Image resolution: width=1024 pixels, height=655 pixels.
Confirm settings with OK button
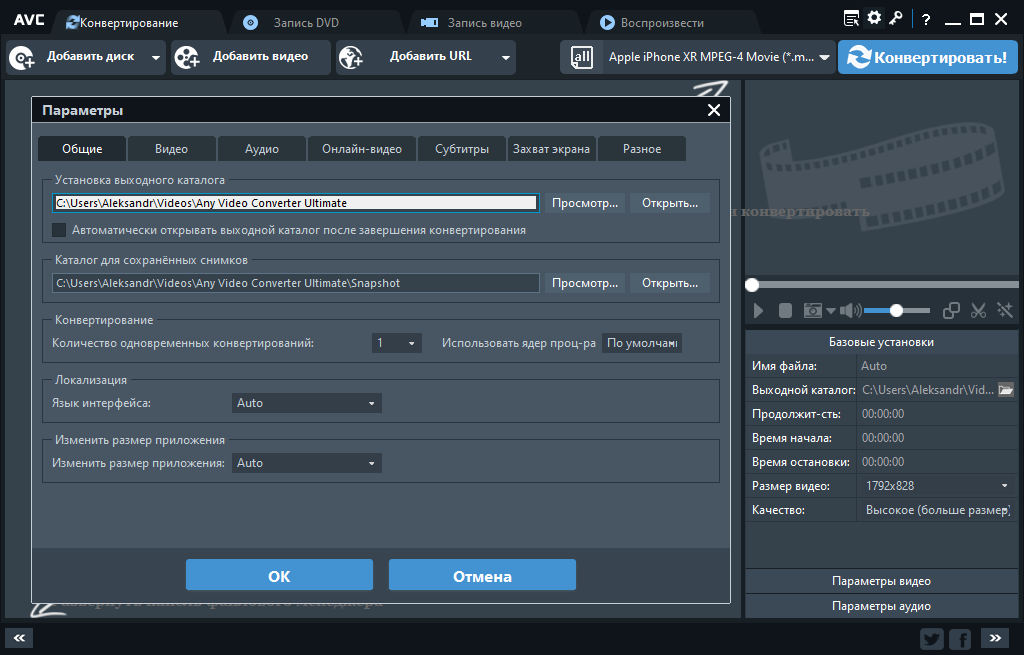click(x=280, y=575)
